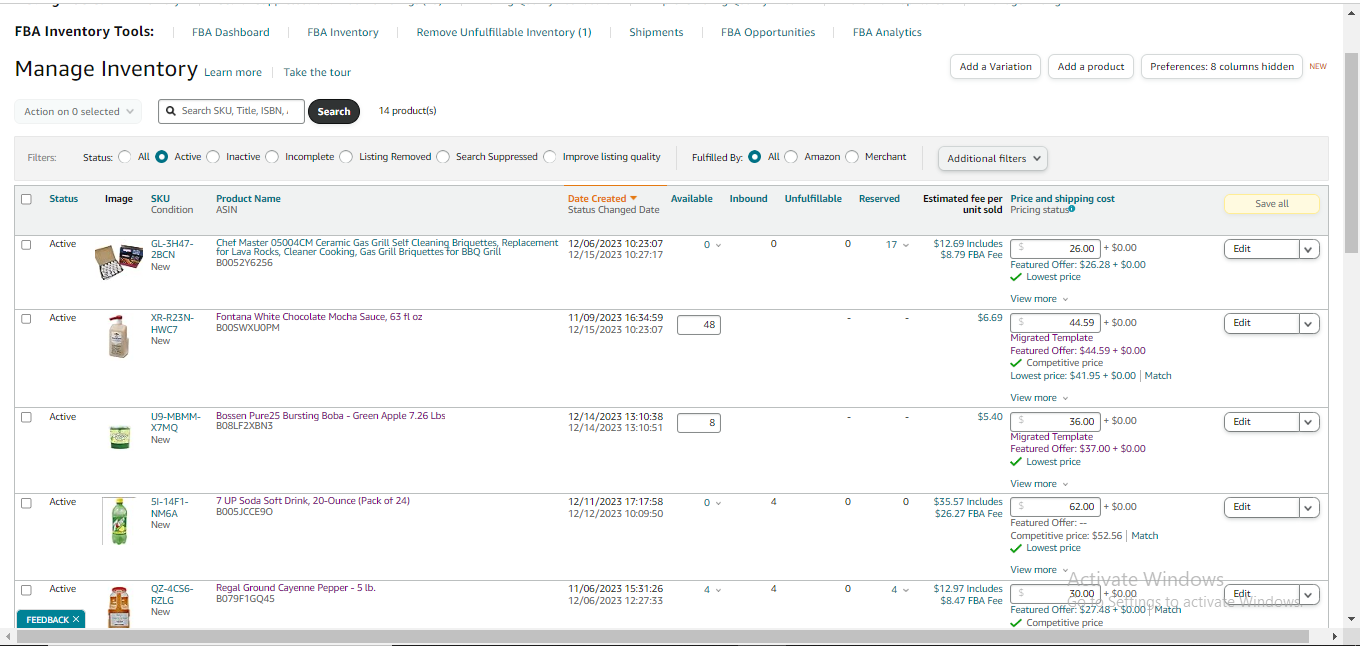Open the Learn more link
The image size is (1360, 646).
click(x=233, y=72)
